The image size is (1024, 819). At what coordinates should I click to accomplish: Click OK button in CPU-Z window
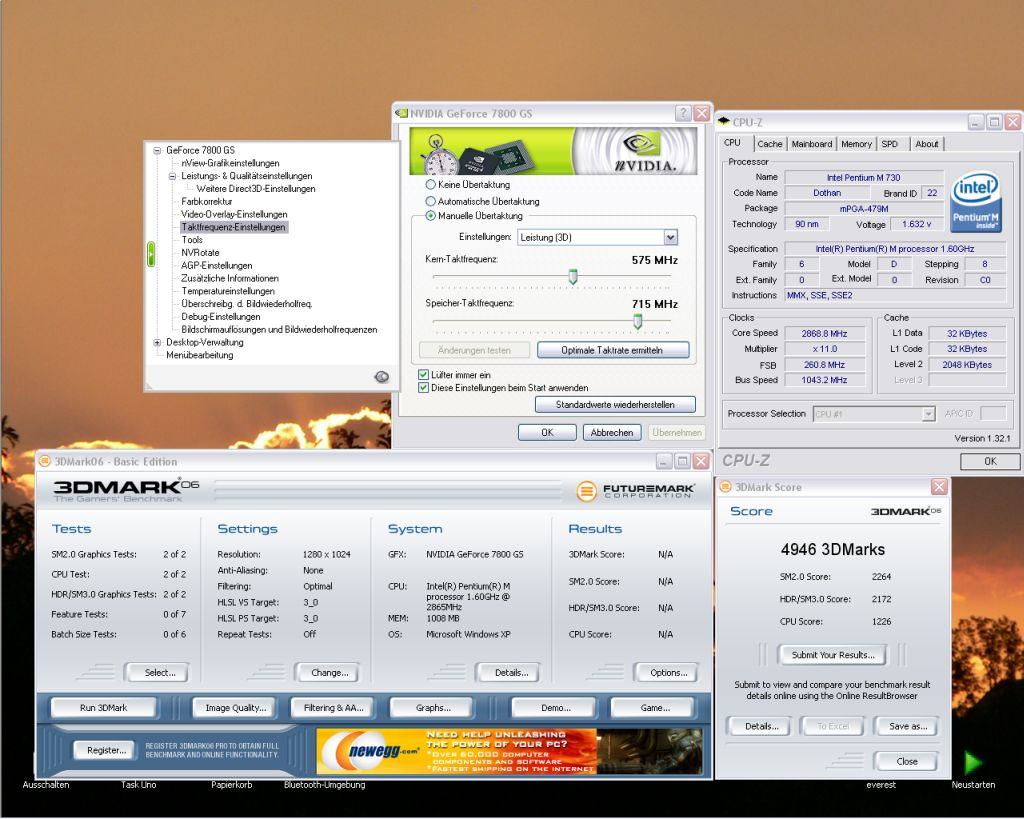[x=990, y=461]
